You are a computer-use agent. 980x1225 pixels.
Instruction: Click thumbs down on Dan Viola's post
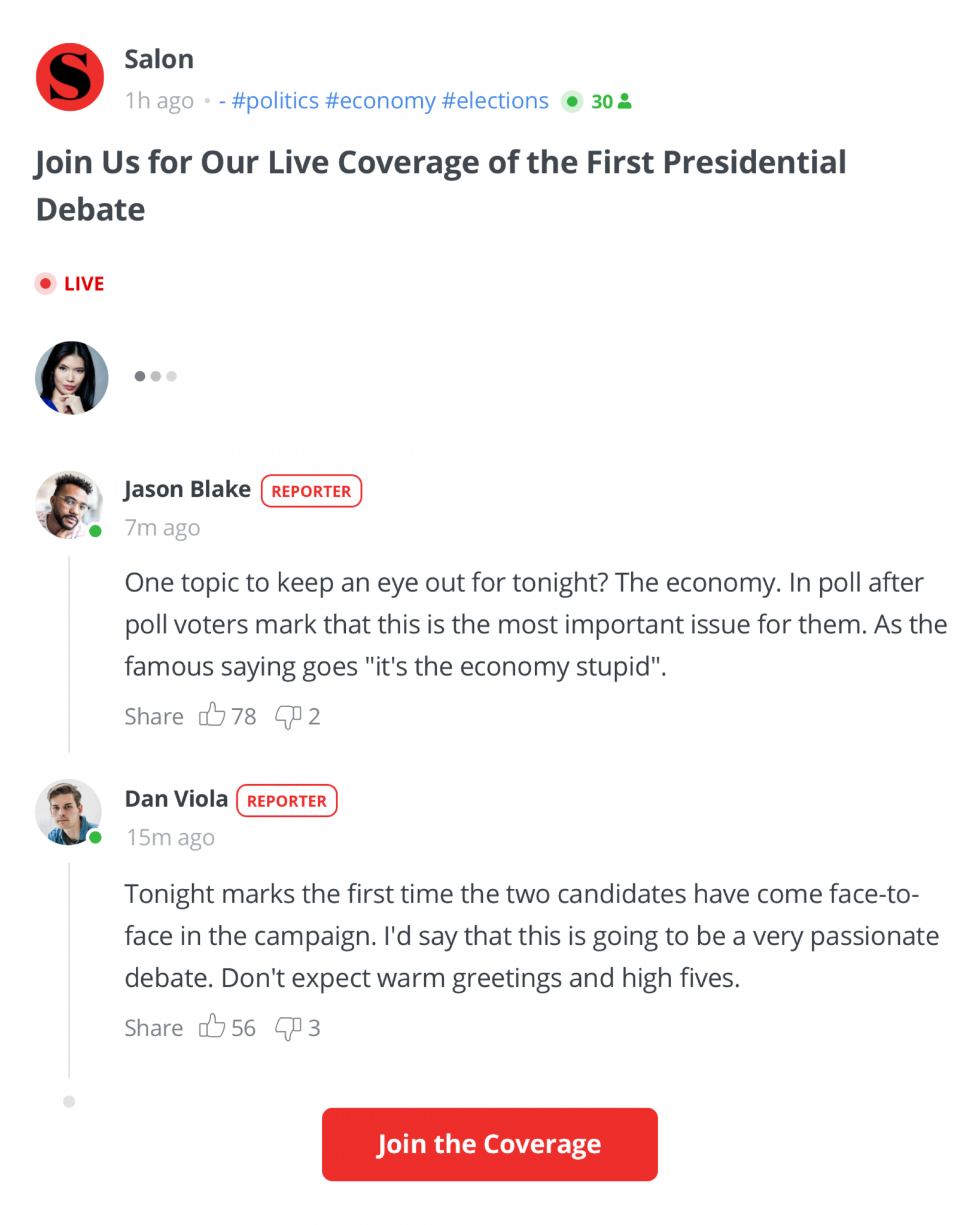[288, 1028]
